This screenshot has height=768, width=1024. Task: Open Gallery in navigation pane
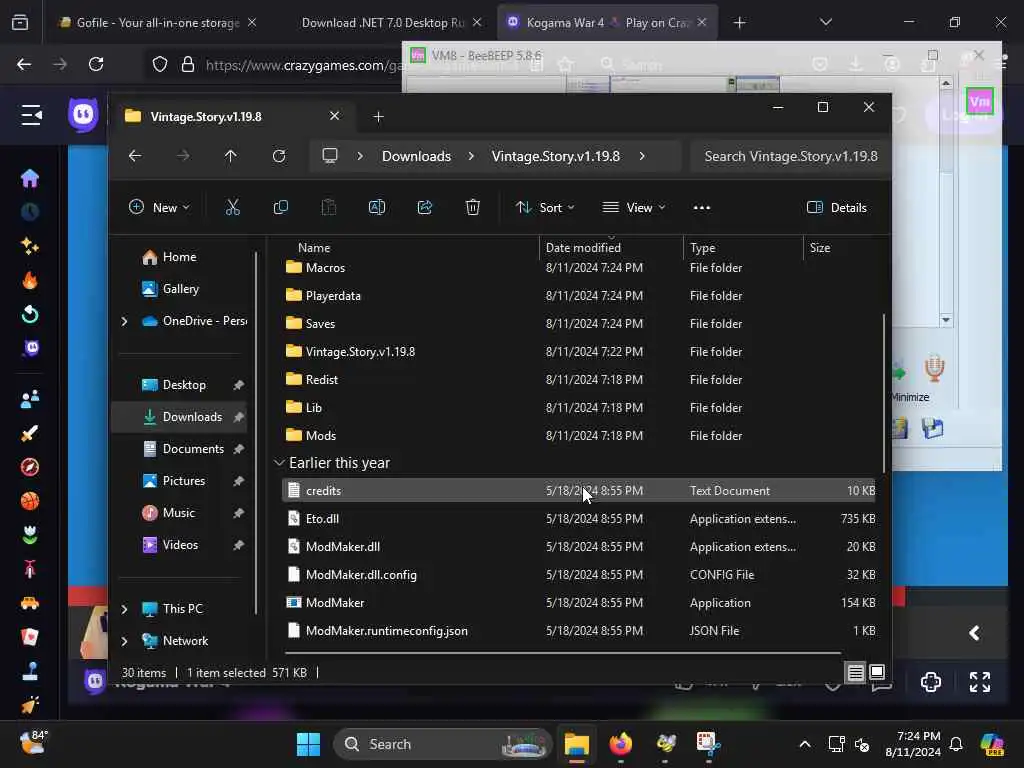(180, 289)
